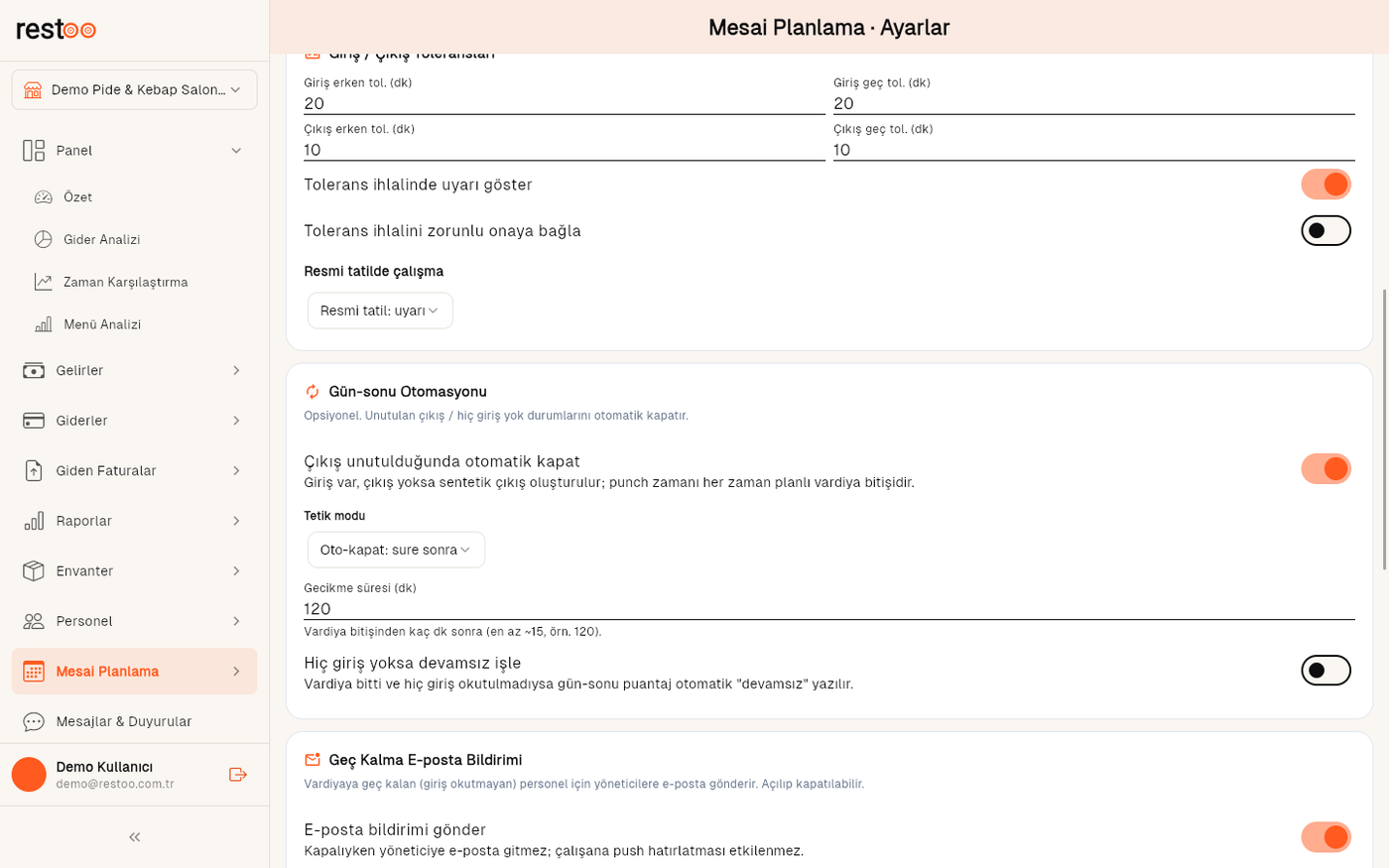Click the page's vertical scrollbar thumb

(x=1385, y=430)
